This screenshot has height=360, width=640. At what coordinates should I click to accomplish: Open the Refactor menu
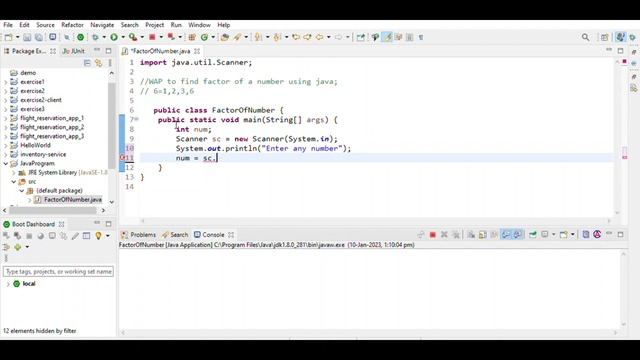click(72, 25)
